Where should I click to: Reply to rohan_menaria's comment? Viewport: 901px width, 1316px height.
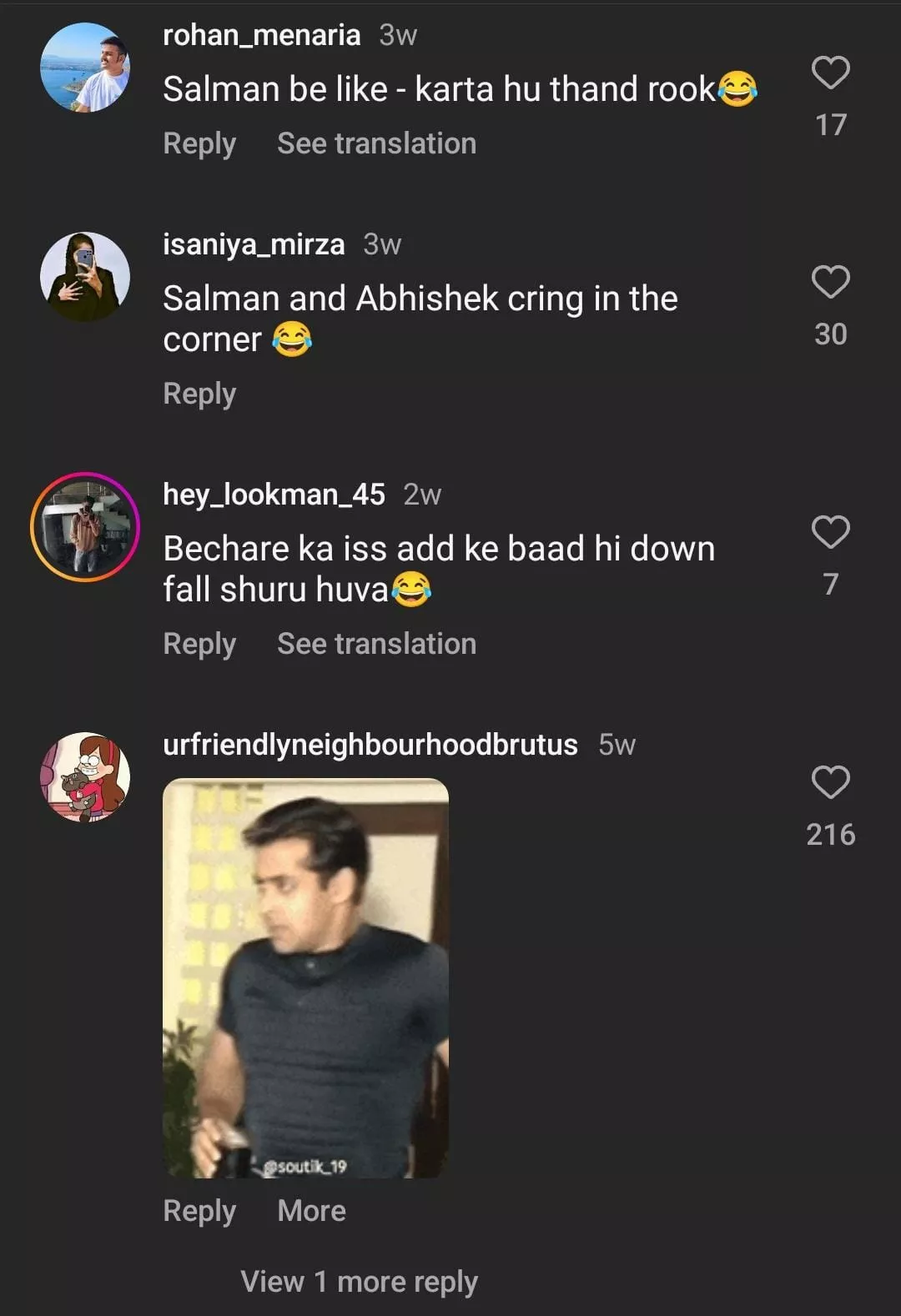199,143
